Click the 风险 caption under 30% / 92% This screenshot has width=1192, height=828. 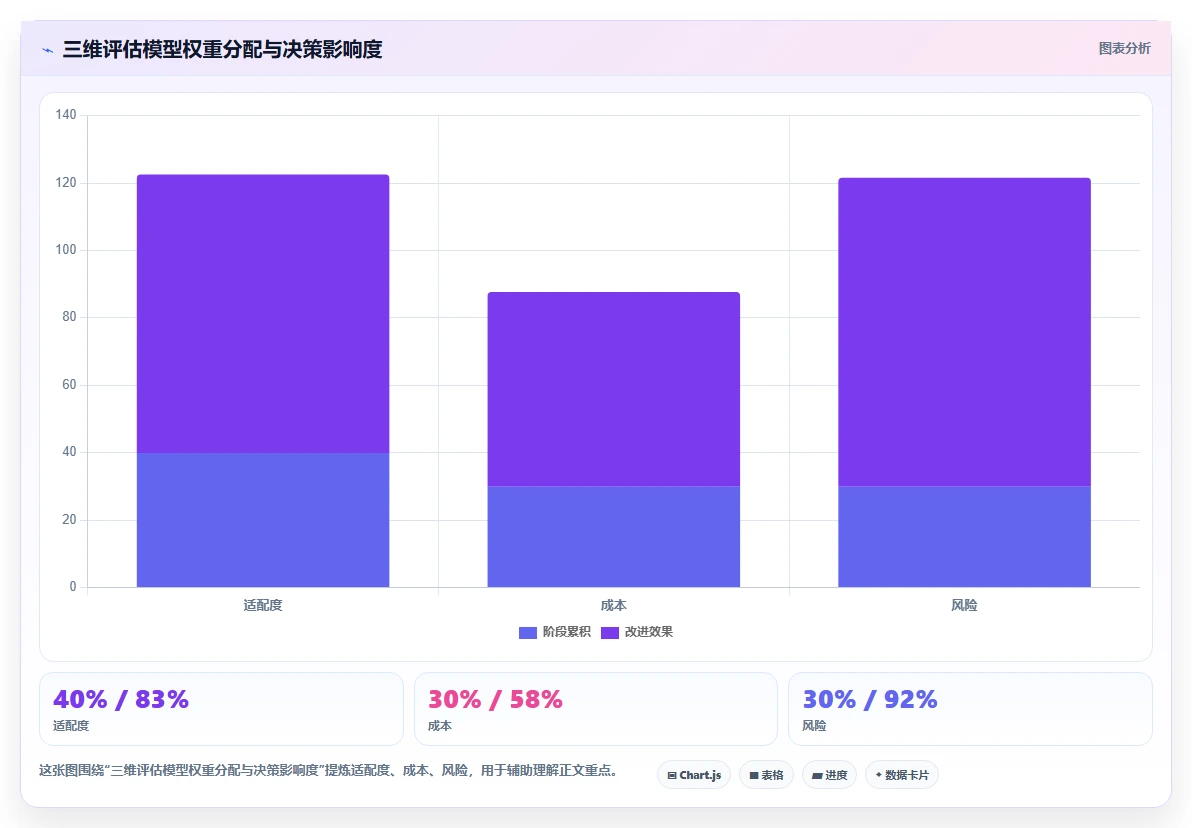coord(814,725)
